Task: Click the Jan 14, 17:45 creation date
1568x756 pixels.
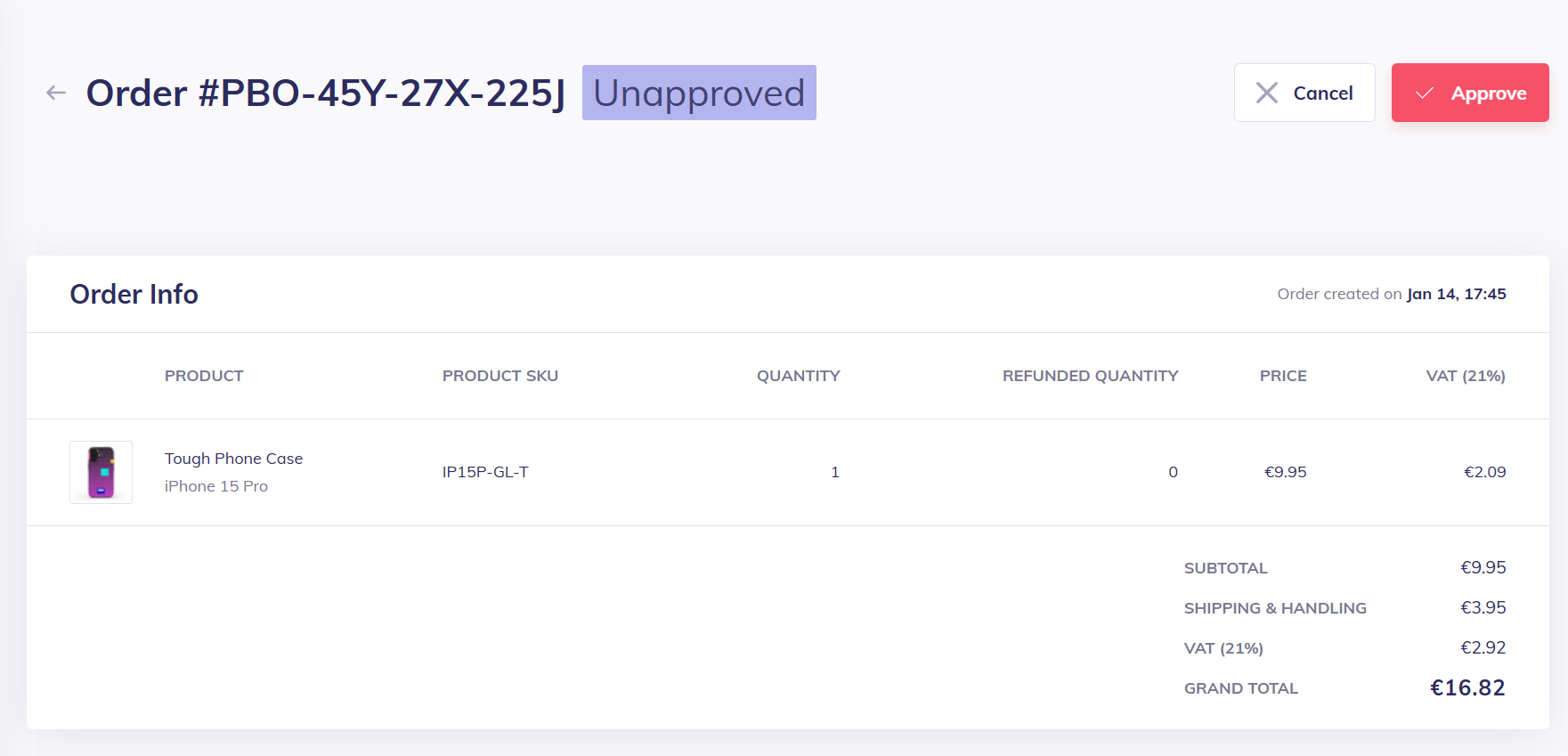Action: [1456, 294]
